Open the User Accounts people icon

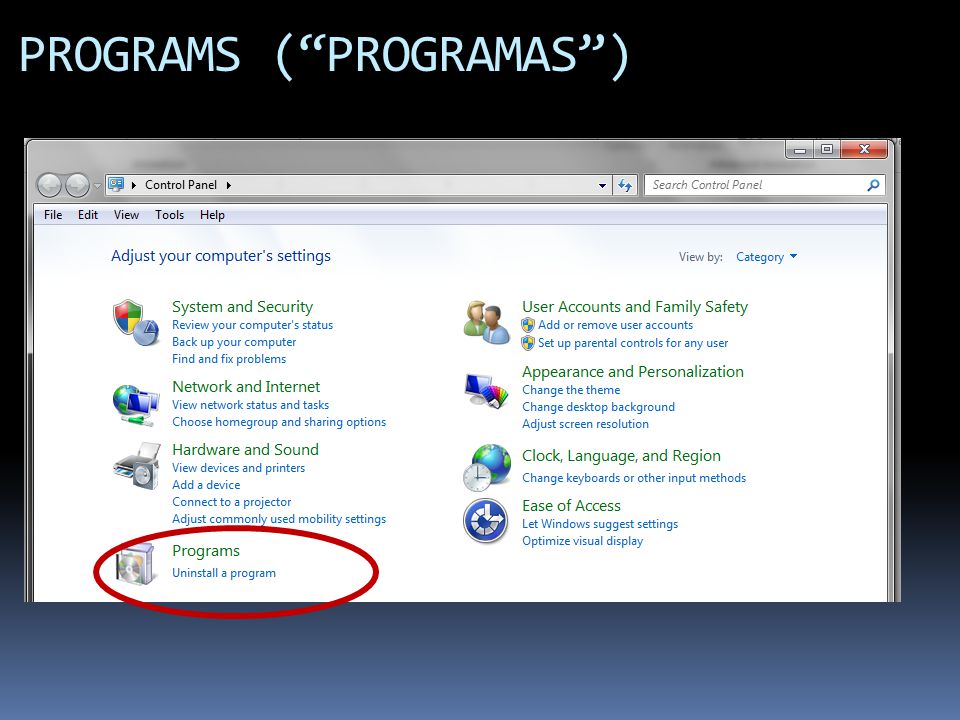[x=487, y=323]
